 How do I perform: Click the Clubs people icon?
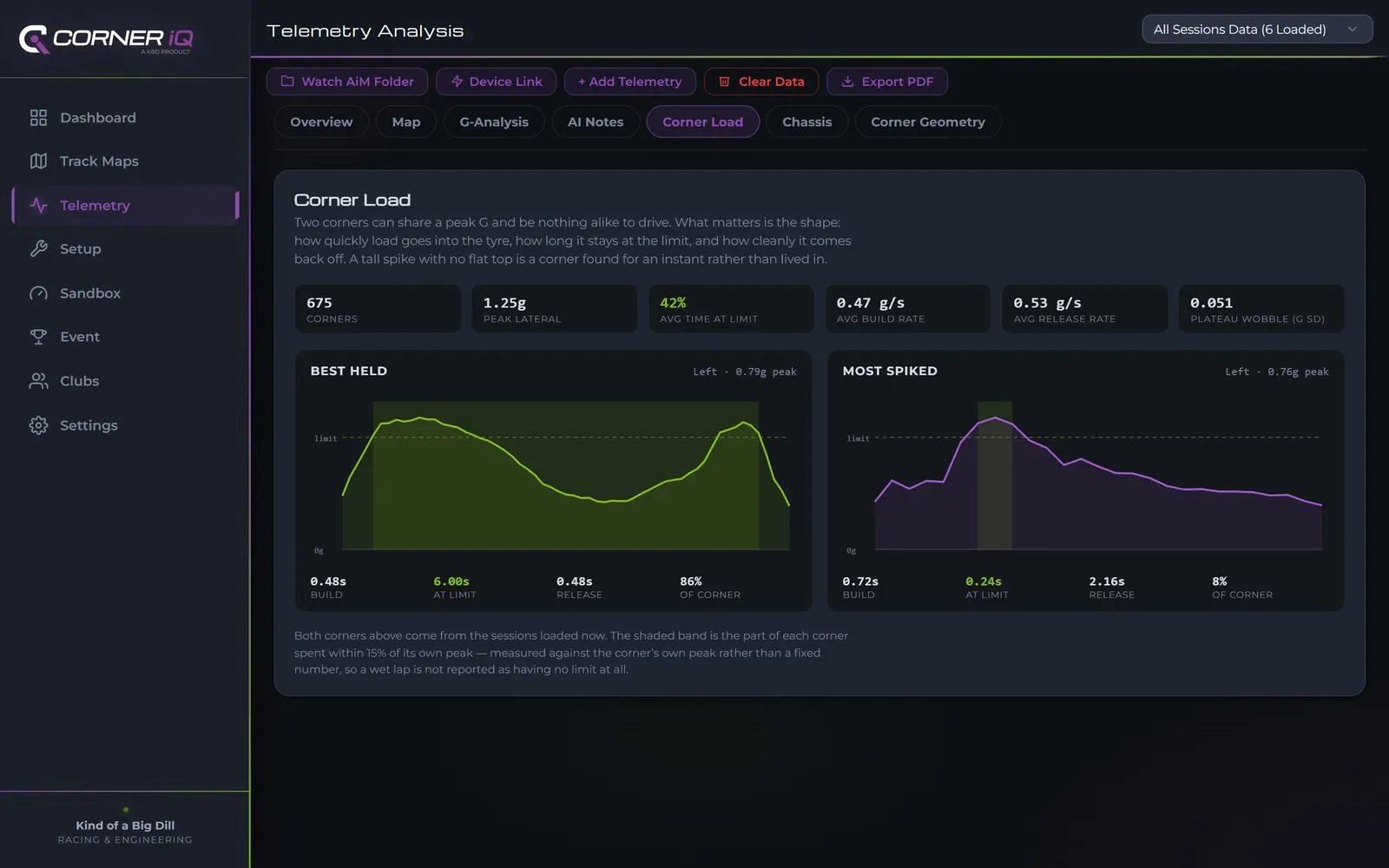click(38, 380)
